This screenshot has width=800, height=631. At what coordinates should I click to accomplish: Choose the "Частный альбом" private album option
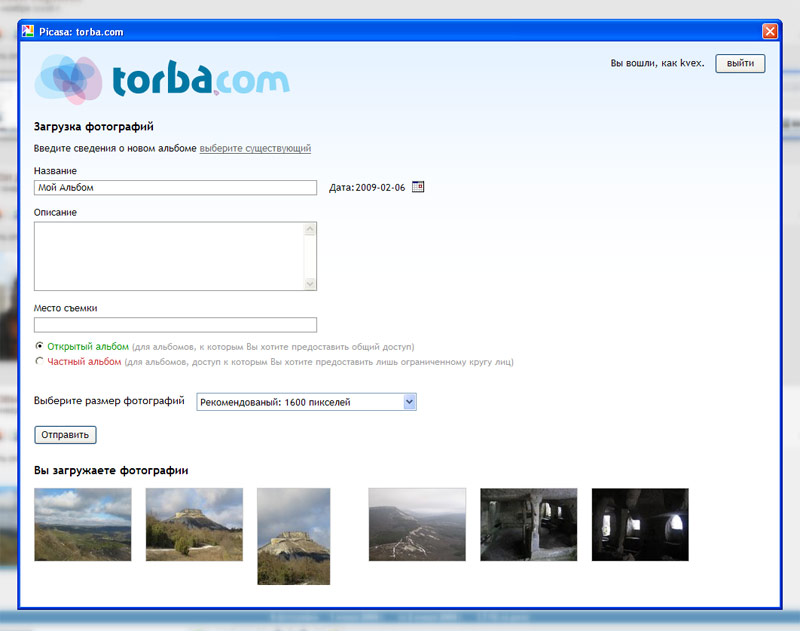click(37, 361)
